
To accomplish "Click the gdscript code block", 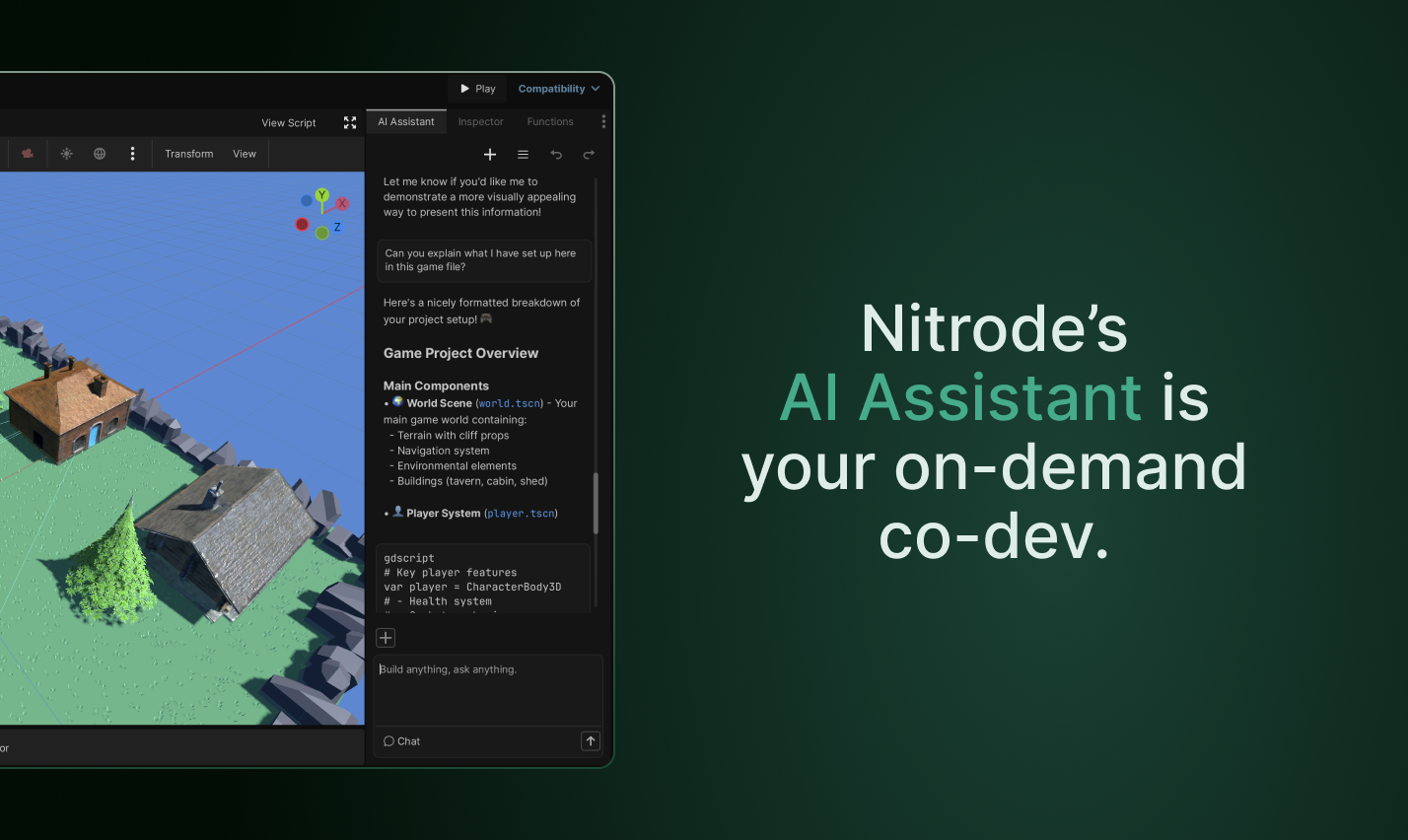I will [483, 579].
